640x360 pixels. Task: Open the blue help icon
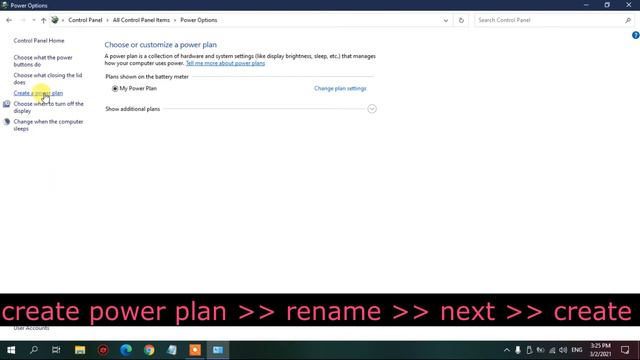coord(636,36)
